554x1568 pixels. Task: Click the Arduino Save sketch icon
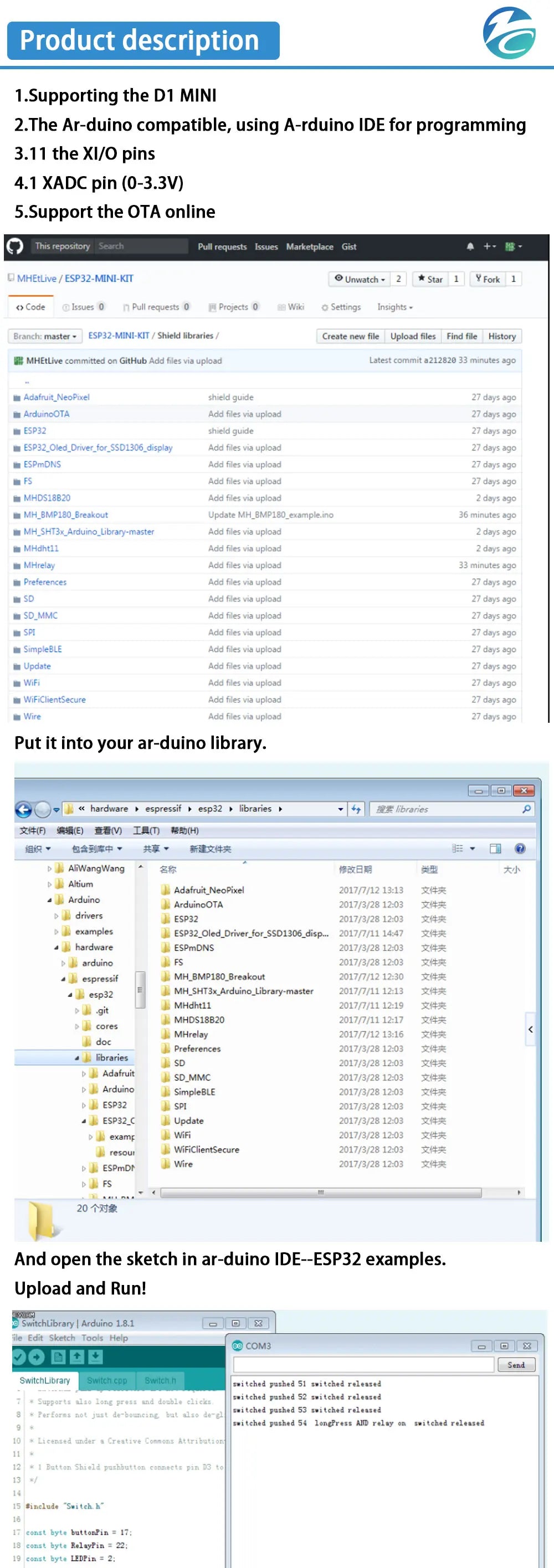tap(96, 1357)
